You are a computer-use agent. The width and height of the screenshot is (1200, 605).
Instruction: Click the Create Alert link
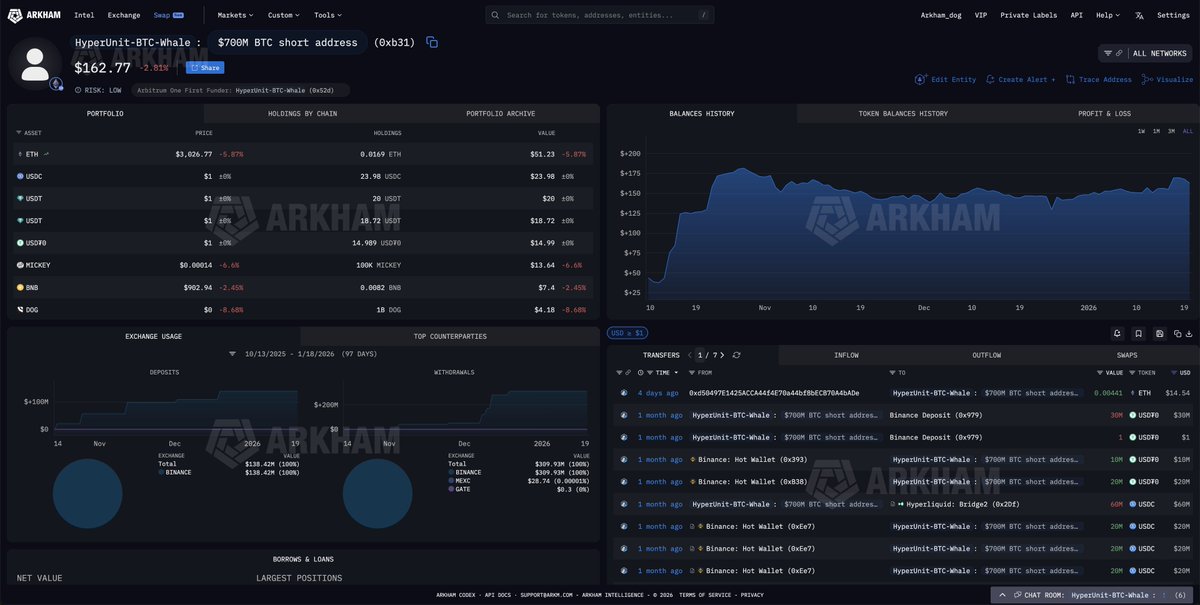[x=1020, y=79]
